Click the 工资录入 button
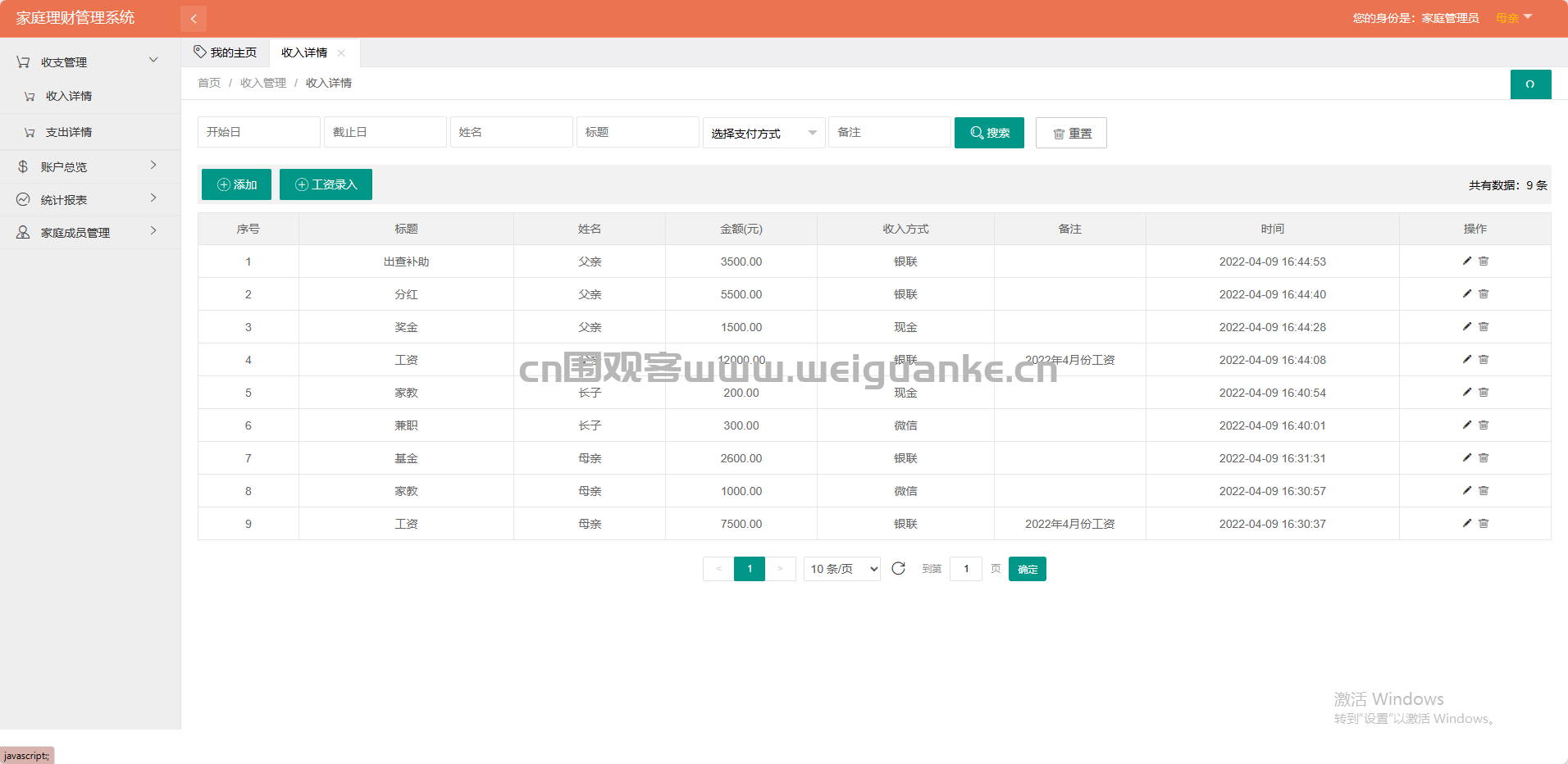Viewport: 1568px width, 764px height. [x=326, y=184]
